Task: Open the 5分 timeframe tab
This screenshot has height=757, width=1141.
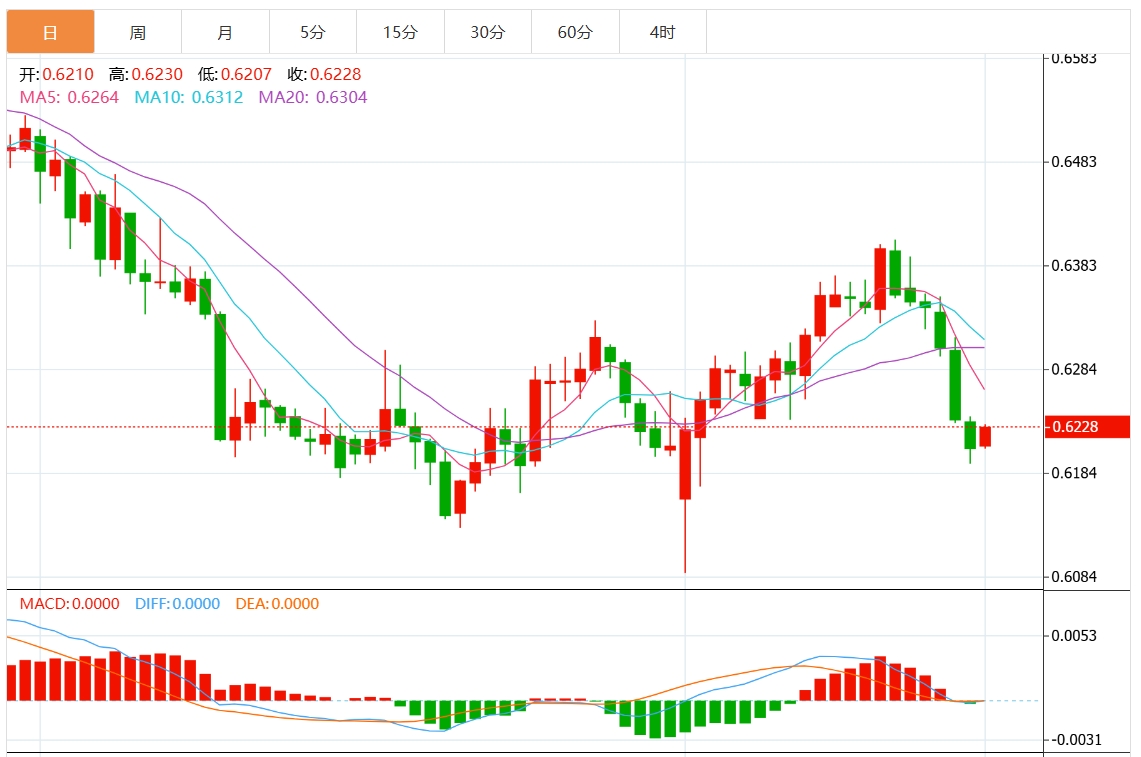Action: [313, 32]
